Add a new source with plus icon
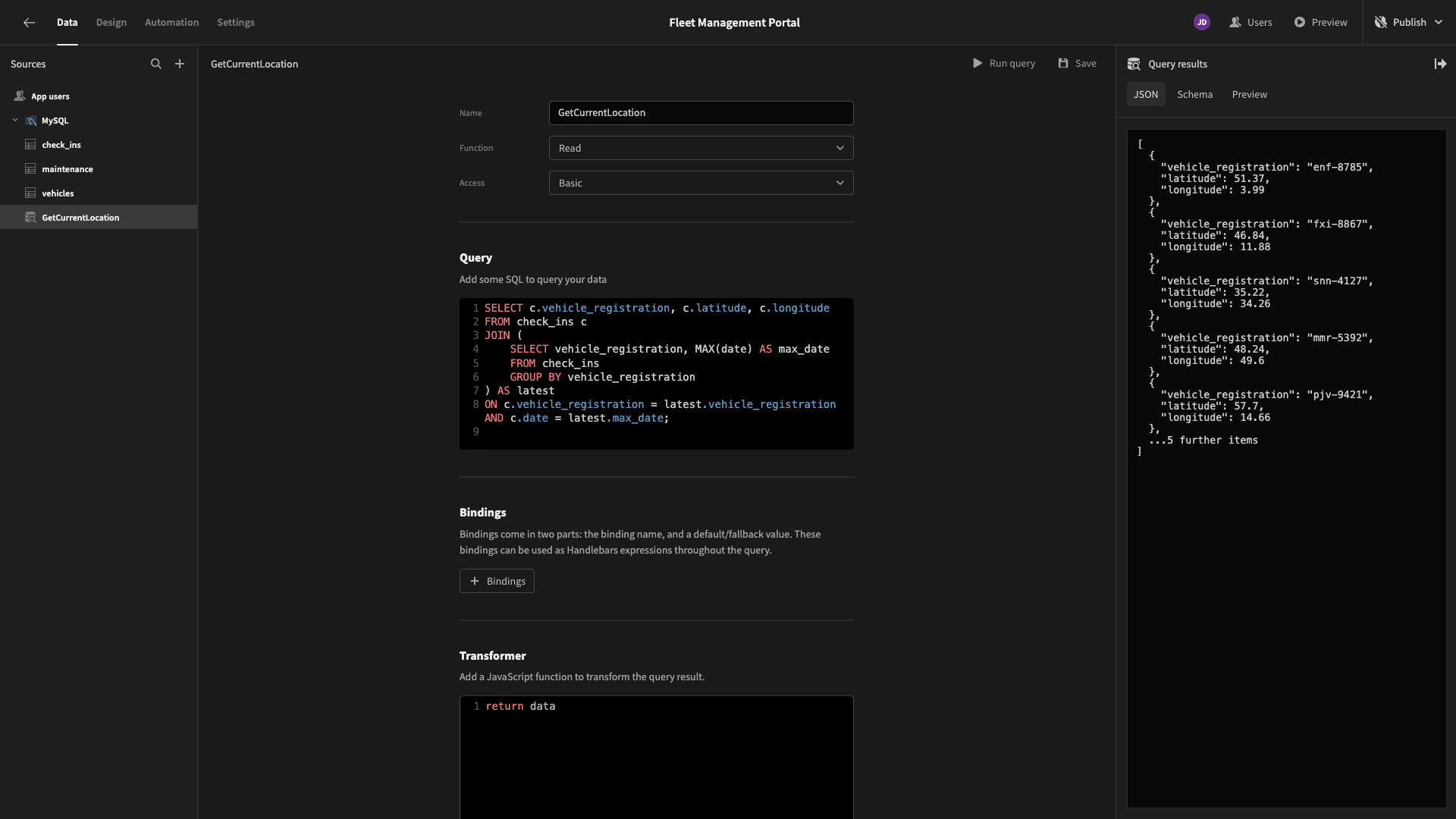The height and width of the screenshot is (819, 1456). (x=180, y=64)
